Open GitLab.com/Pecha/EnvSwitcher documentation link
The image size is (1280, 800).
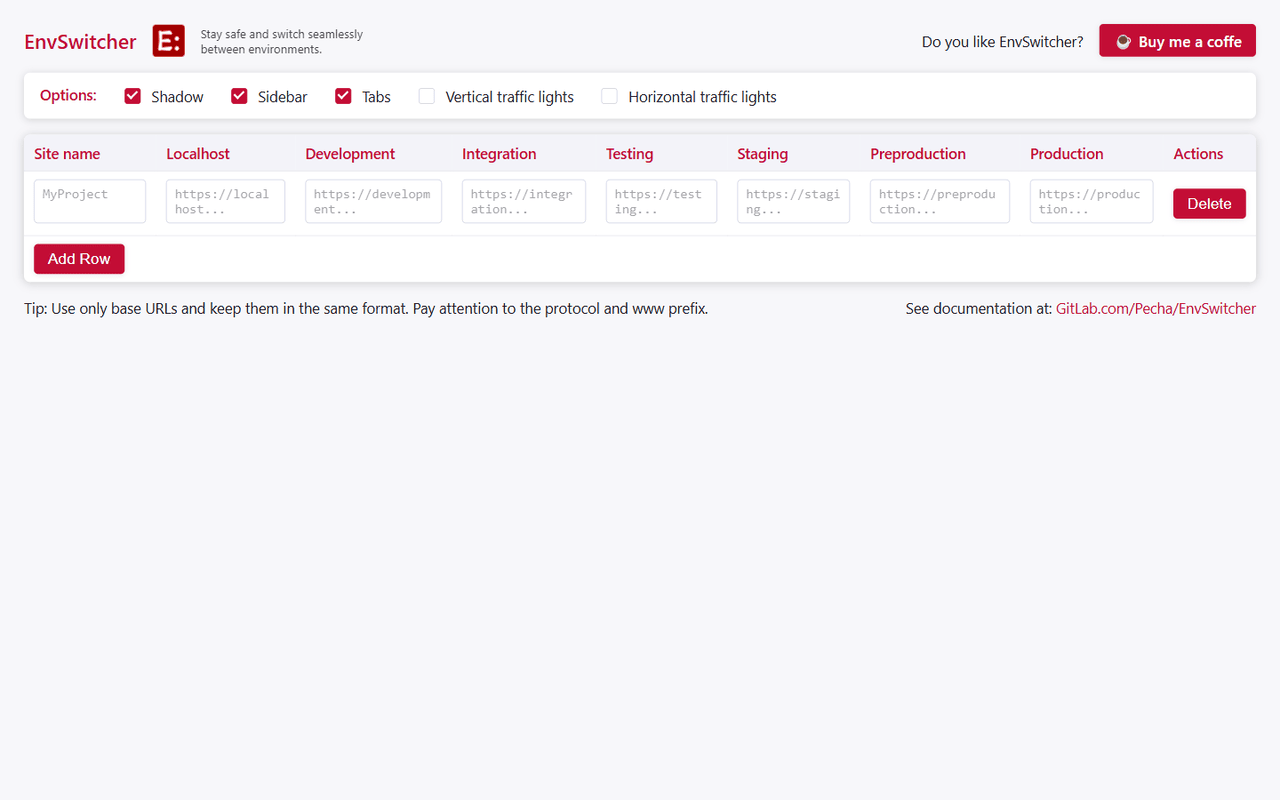[x=1156, y=309]
